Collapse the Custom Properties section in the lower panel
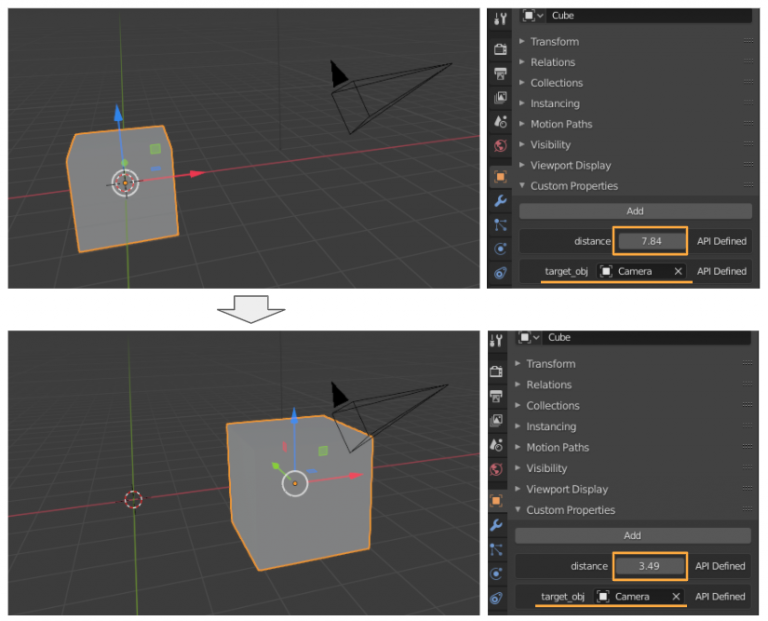768x621 pixels. [571, 510]
